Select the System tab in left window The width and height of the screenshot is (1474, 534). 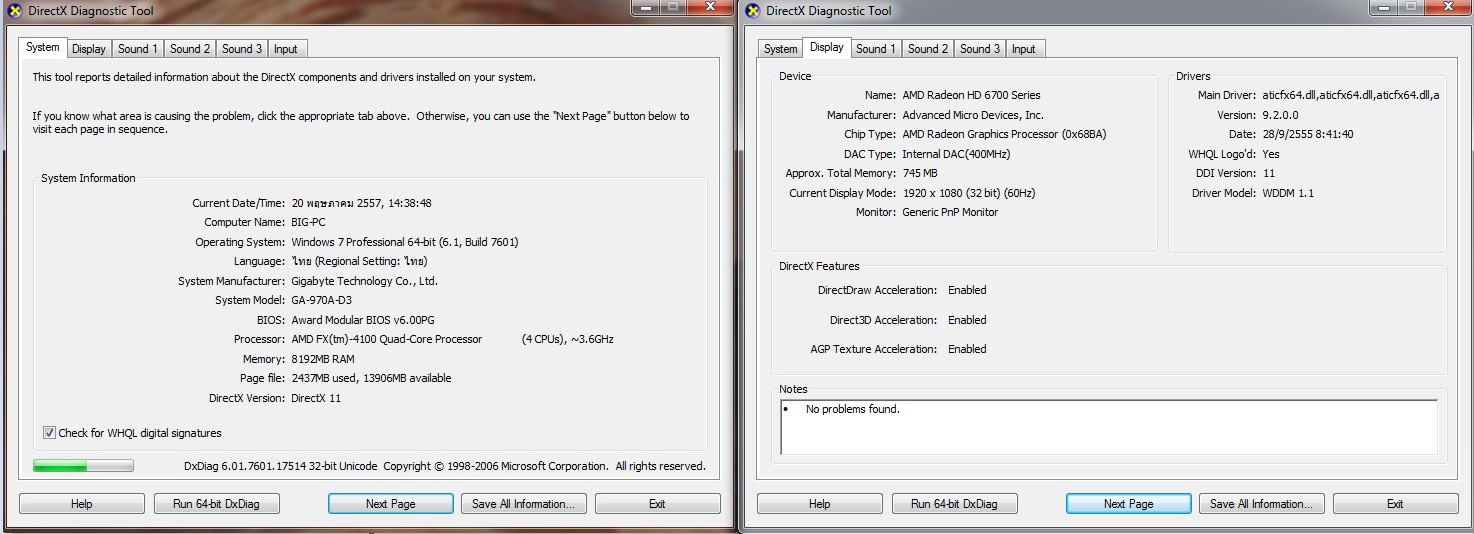(43, 47)
